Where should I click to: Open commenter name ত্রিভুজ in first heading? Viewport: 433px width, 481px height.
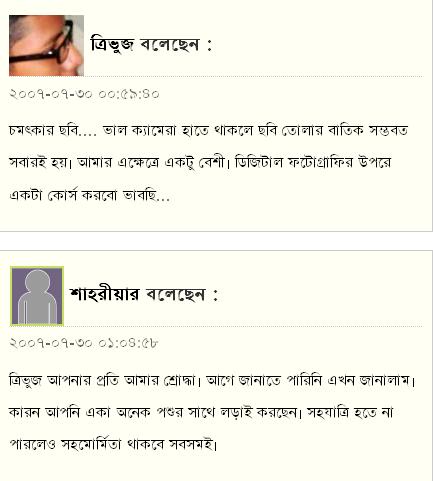tap(112, 44)
